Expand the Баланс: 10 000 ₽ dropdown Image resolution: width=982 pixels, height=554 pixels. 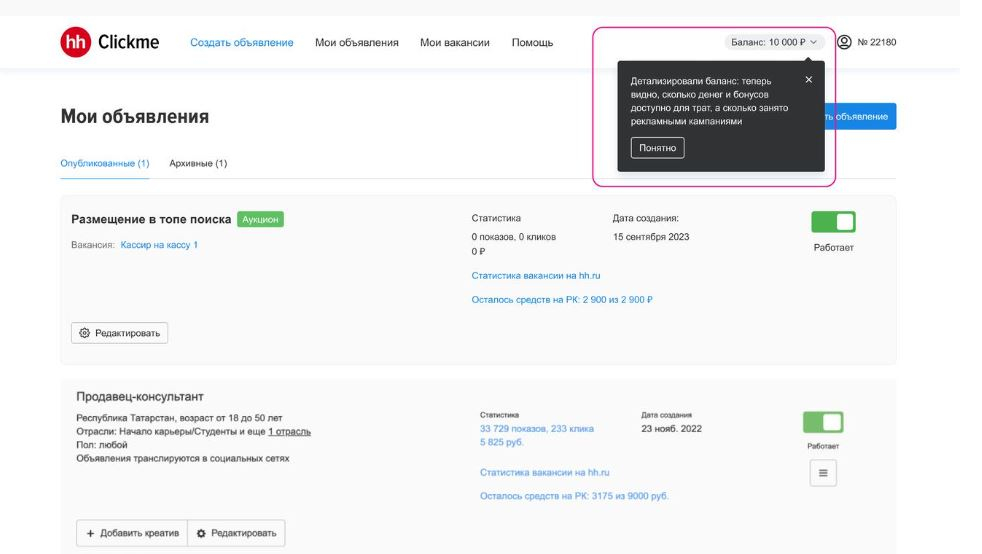coord(776,42)
